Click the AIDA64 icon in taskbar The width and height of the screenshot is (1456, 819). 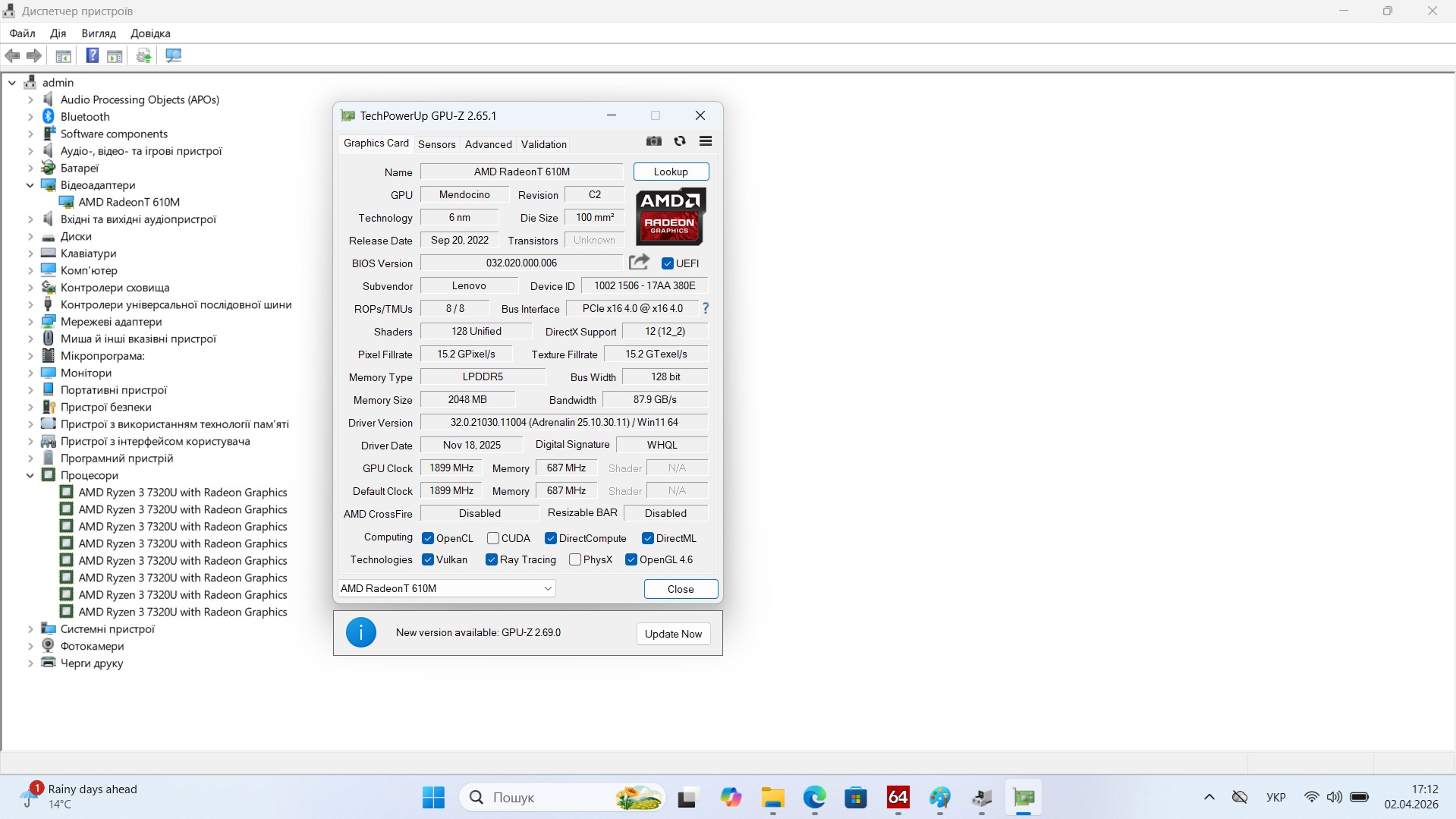[x=898, y=798]
